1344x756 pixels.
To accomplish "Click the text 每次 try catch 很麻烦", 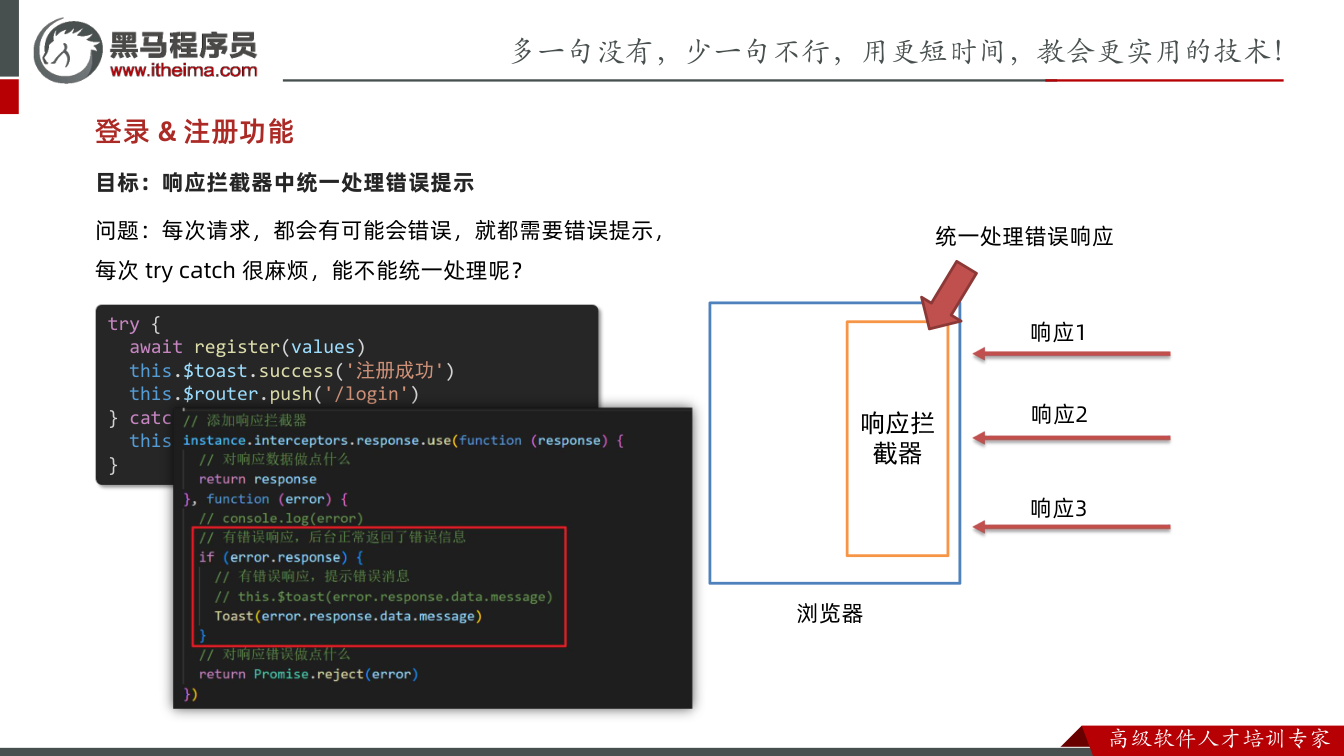I will (x=205, y=270).
